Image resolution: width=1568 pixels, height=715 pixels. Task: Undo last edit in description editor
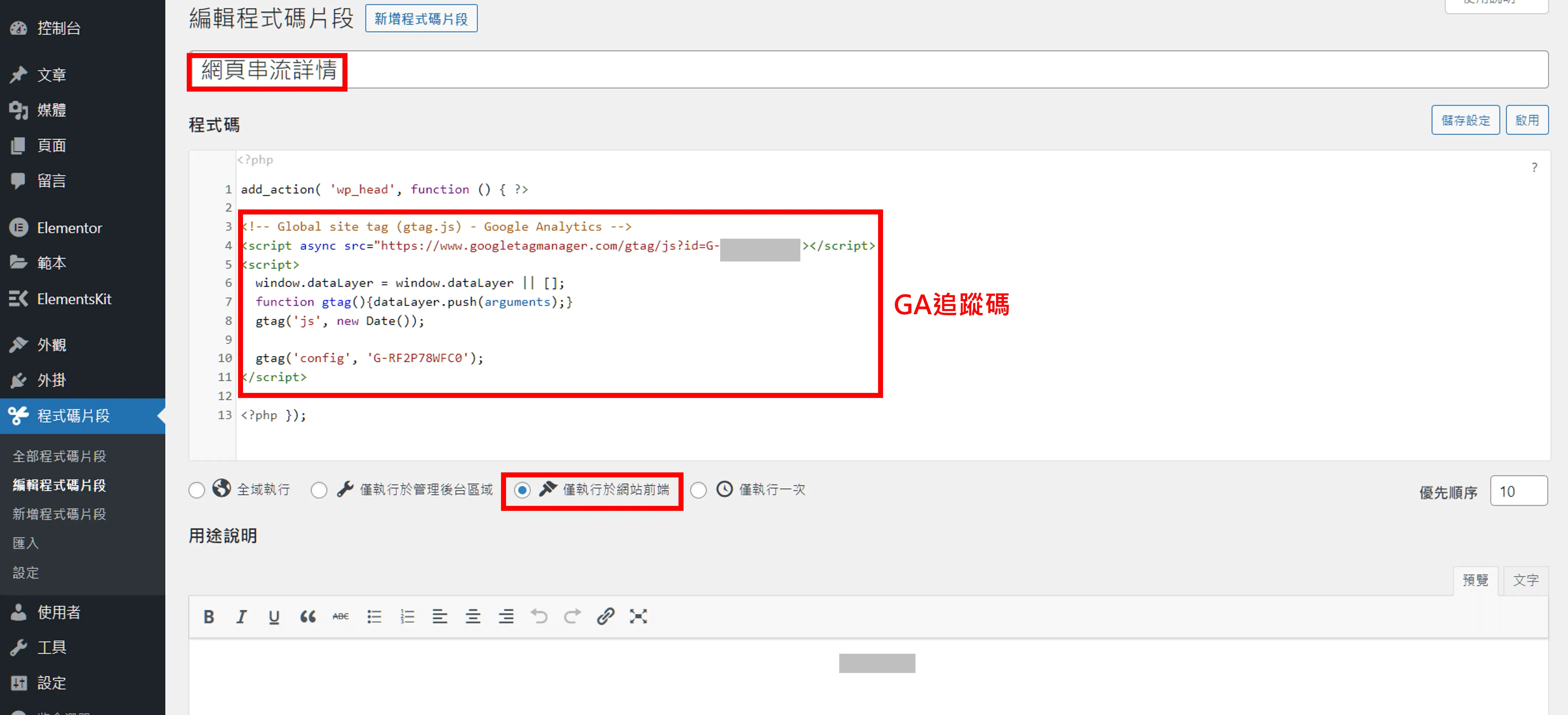tap(539, 616)
